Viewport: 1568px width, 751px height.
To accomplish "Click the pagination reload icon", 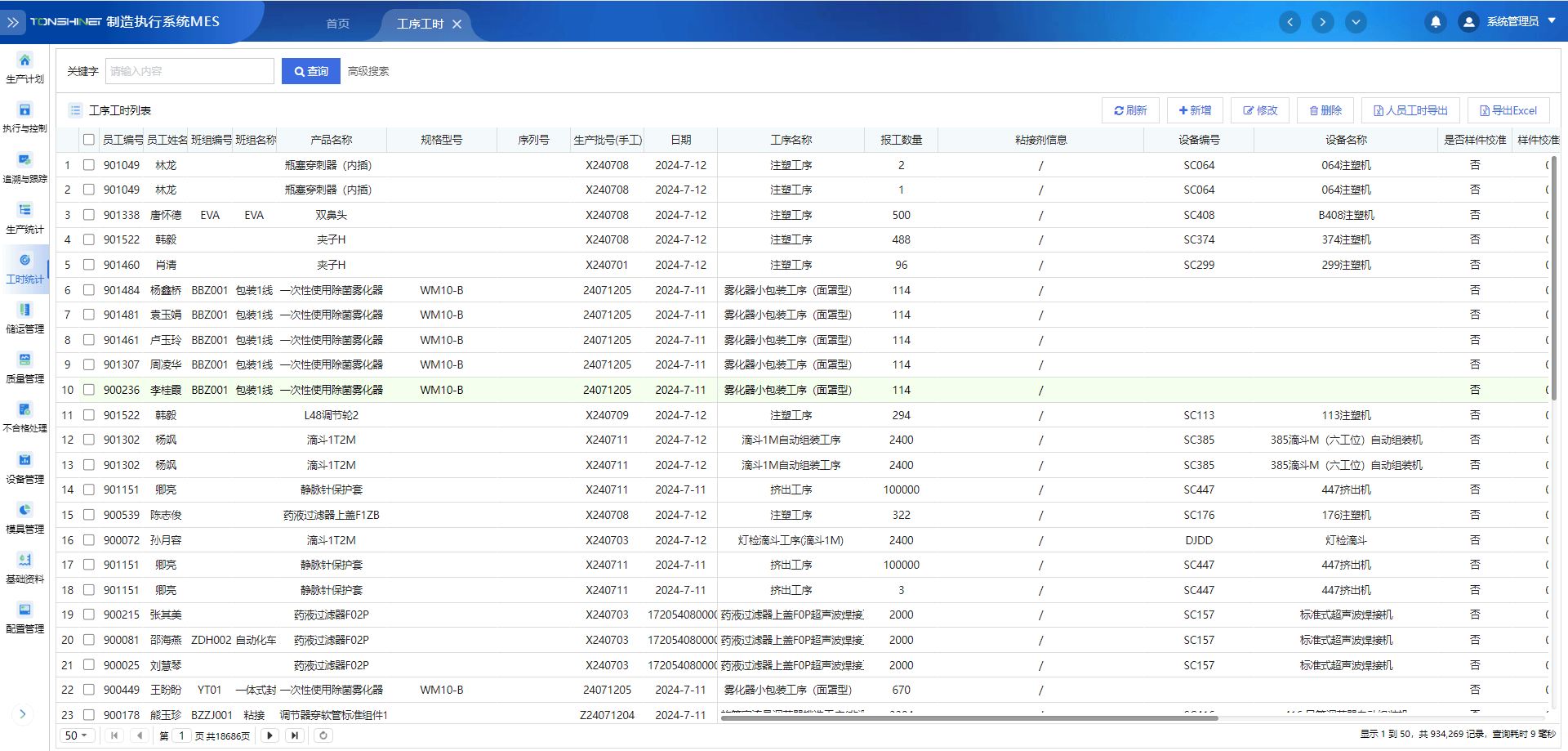I will pyautogui.click(x=323, y=735).
